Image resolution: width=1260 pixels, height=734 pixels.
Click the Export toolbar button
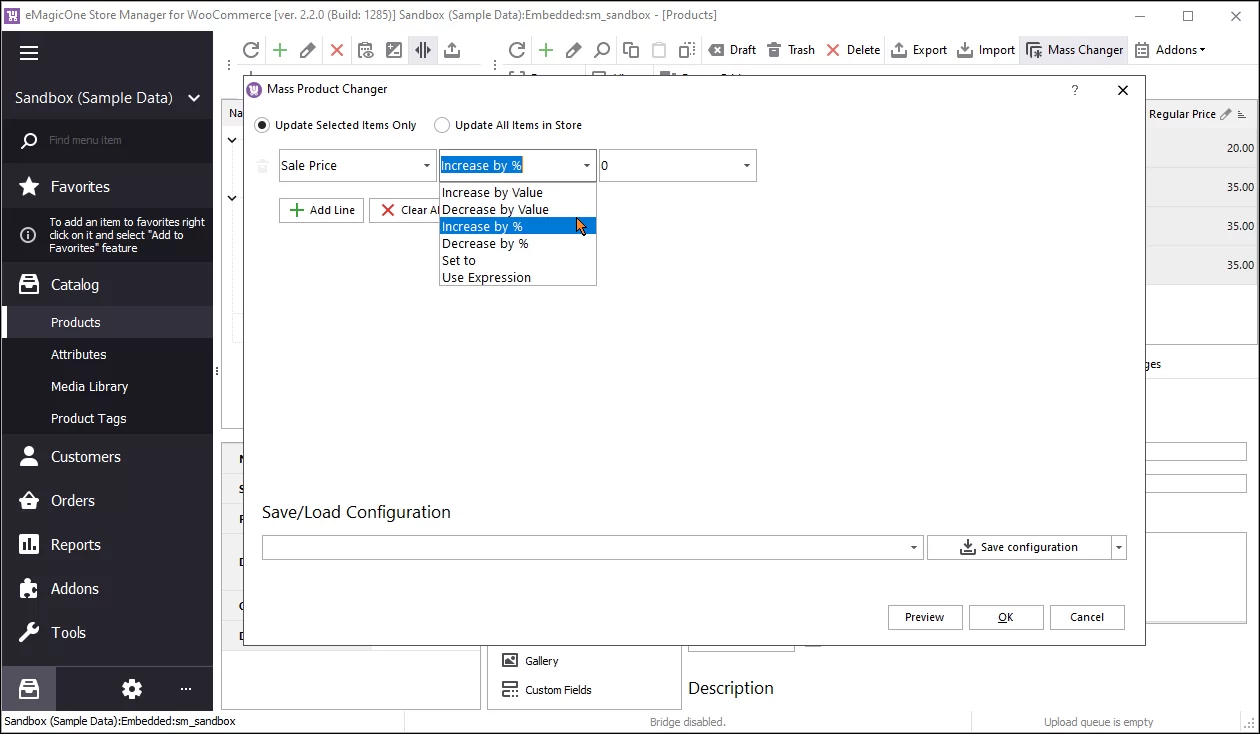point(918,50)
